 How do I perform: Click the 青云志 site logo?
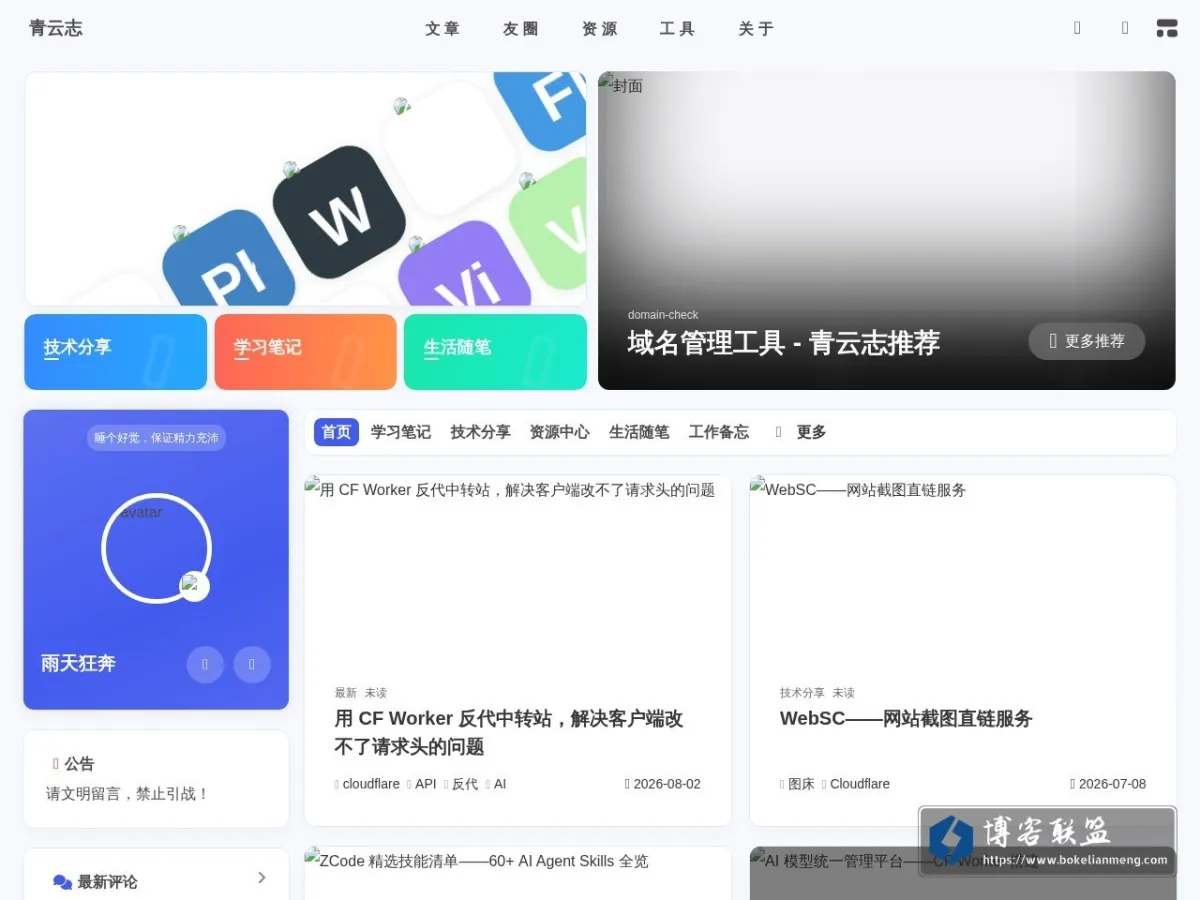(56, 29)
